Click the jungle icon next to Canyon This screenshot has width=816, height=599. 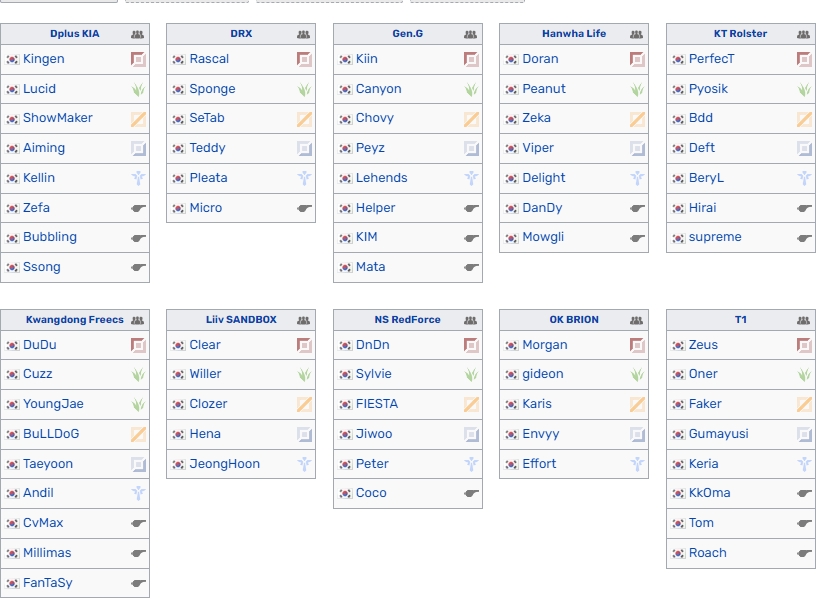471,89
